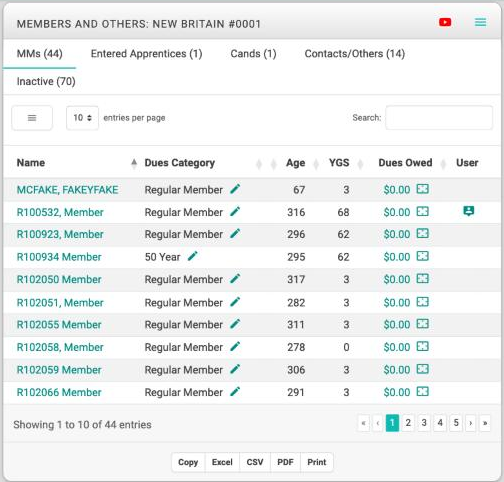This screenshot has width=504, height=482.
Task: Edit dues category for R102055 Member
Action: (x=235, y=324)
